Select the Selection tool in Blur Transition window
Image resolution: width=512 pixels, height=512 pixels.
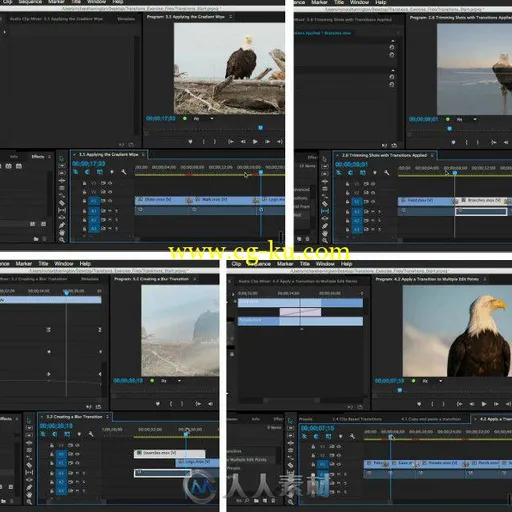pos(29,421)
